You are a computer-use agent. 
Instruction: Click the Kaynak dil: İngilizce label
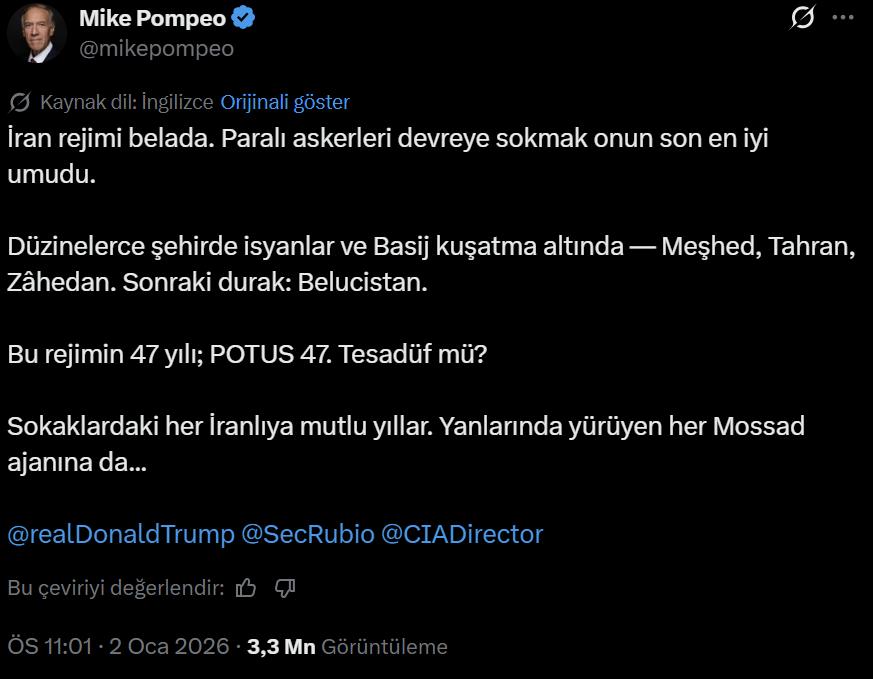(127, 102)
